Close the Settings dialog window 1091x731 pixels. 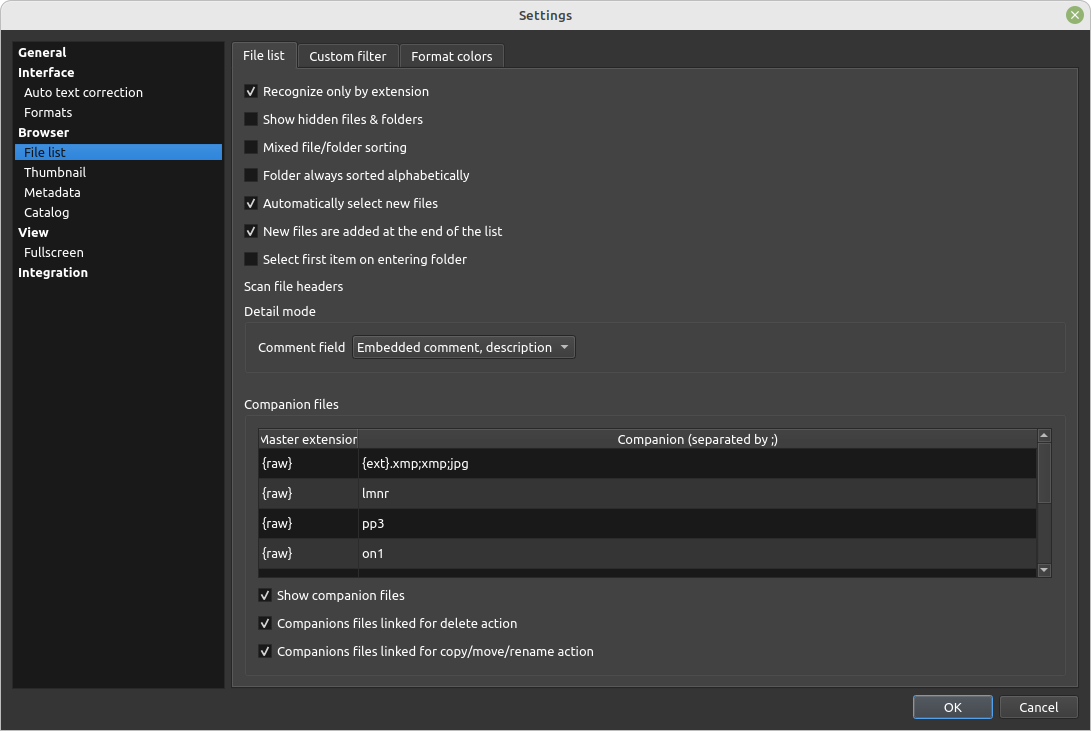pyautogui.click(x=1074, y=15)
